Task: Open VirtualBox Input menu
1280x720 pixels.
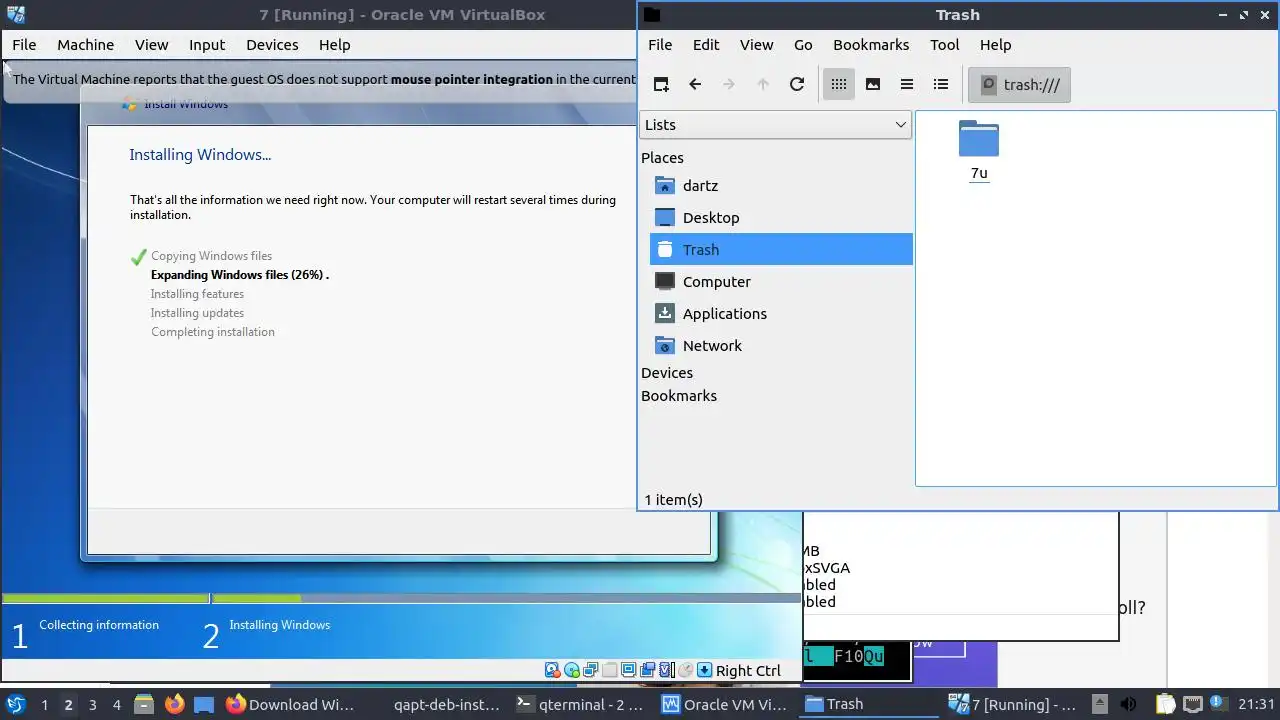Action: pyautogui.click(x=207, y=44)
